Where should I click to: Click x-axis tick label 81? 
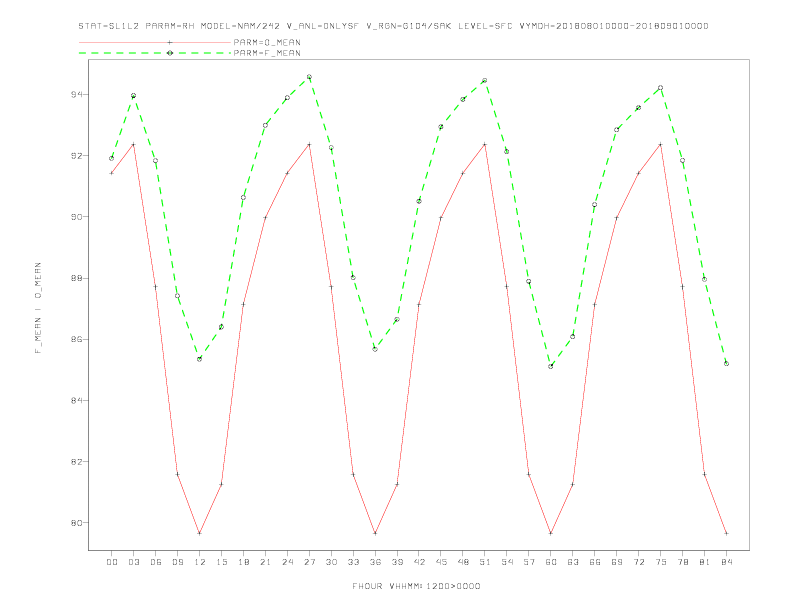point(705,562)
